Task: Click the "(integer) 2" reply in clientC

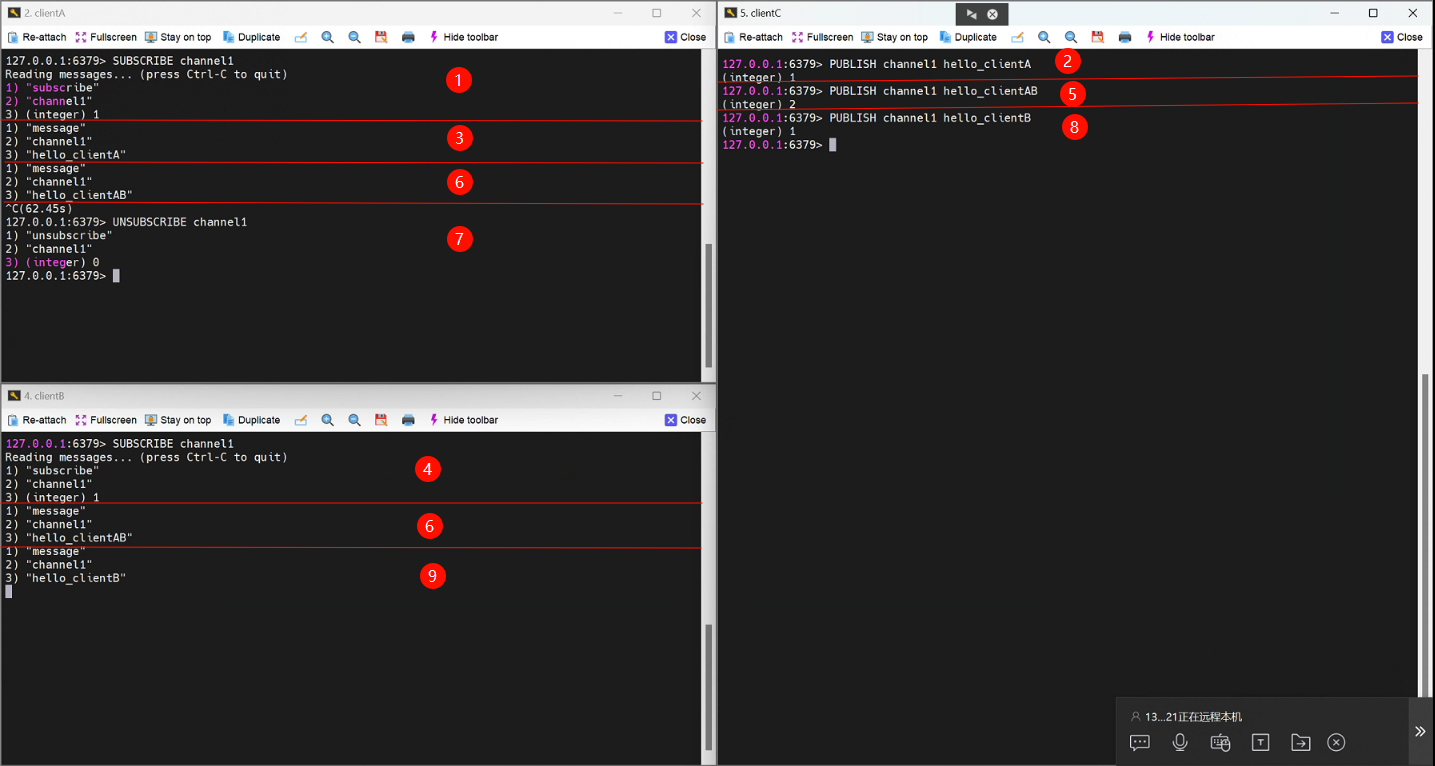Action: [x=759, y=104]
